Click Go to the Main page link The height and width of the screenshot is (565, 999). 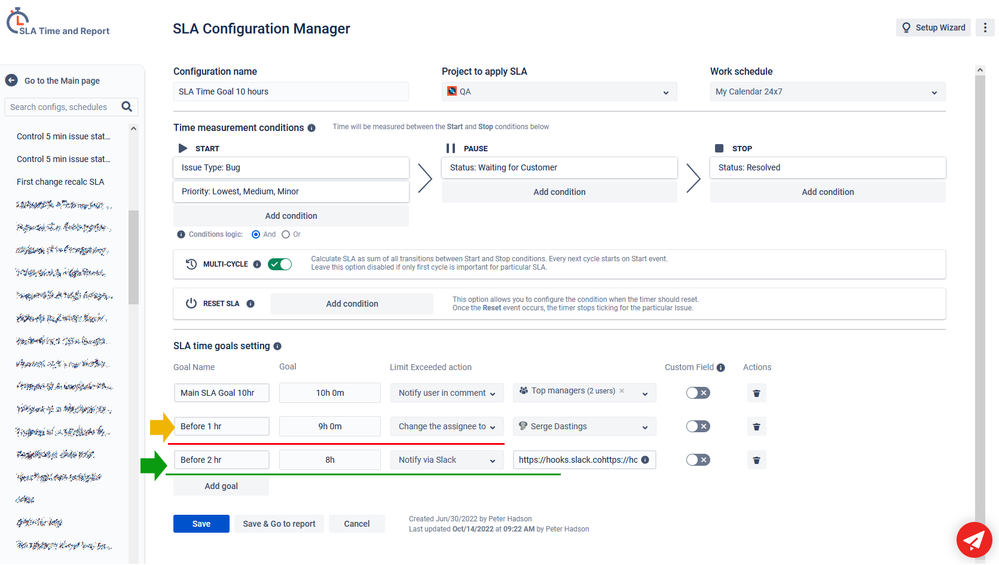coord(62,81)
